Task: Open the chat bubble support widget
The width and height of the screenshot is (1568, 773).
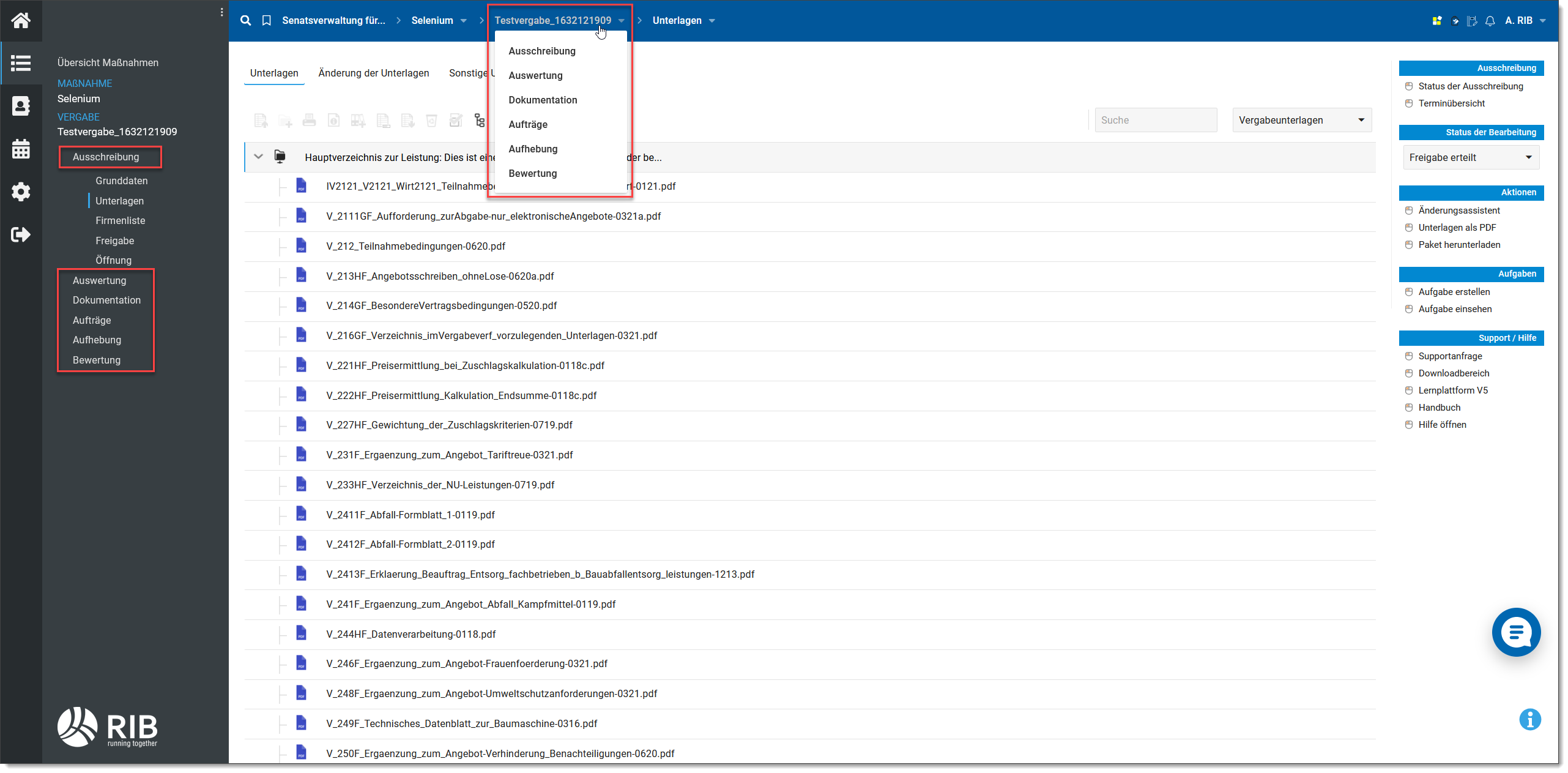Action: pos(1516,632)
